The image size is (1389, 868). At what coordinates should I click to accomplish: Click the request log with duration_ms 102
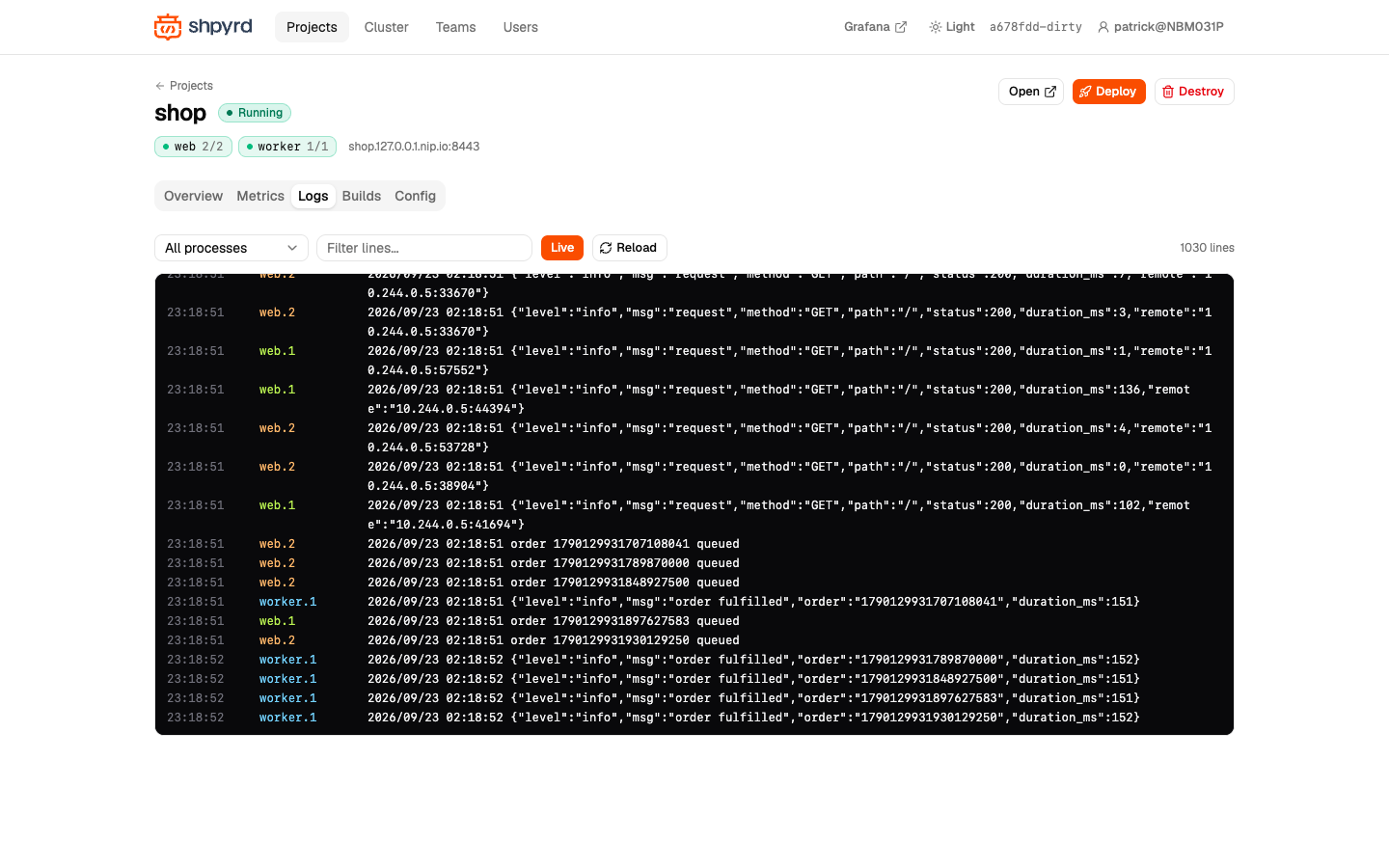694,515
